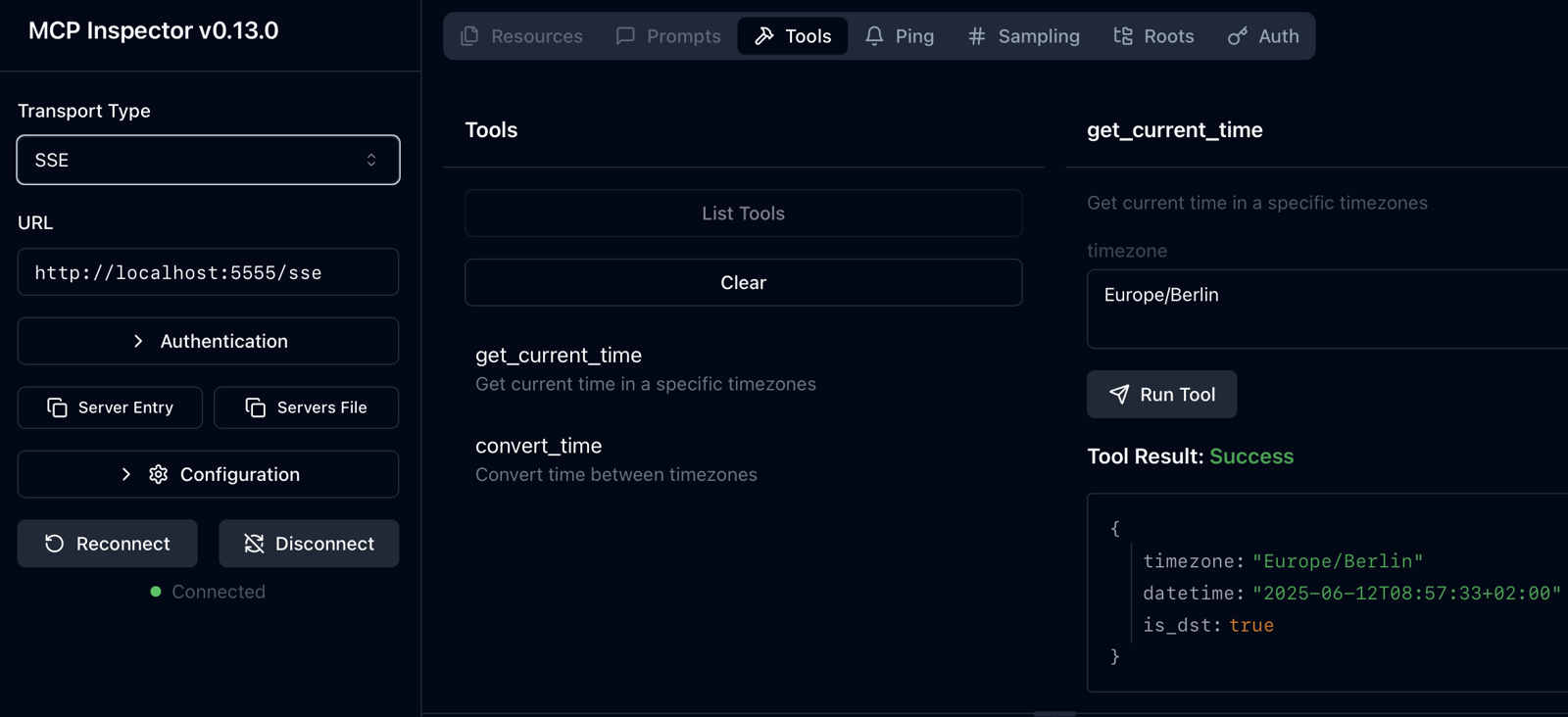This screenshot has width=1568, height=717.
Task: Click the Configuration gear icon
Action: [x=158, y=474]
